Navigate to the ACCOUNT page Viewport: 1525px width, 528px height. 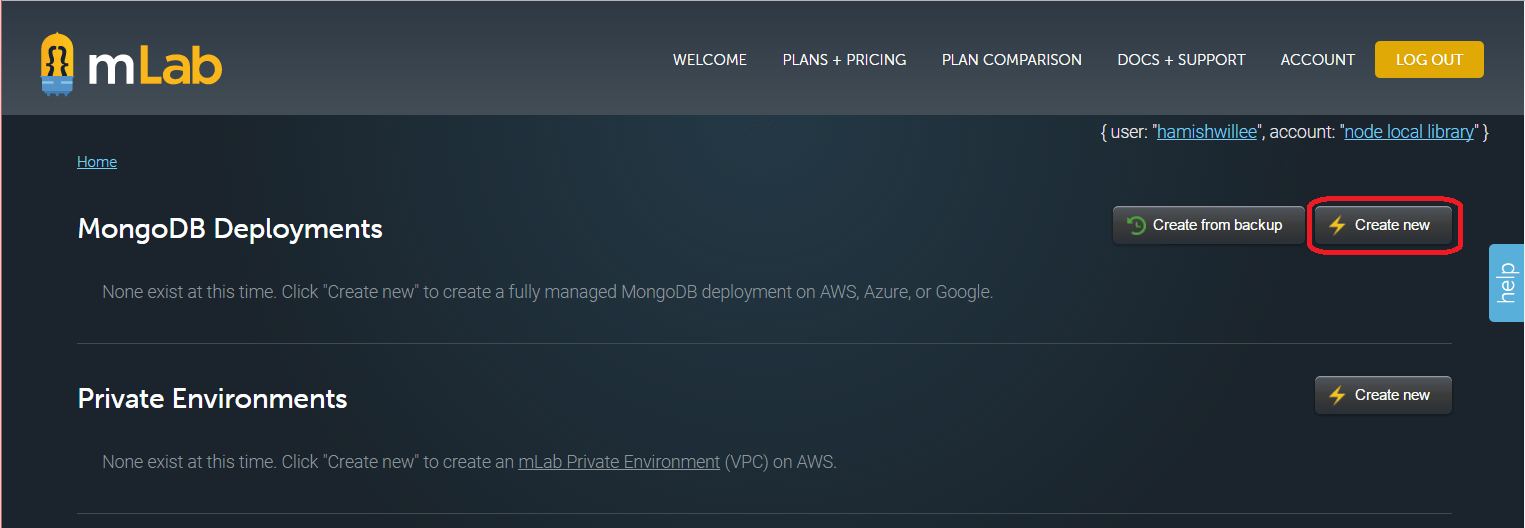[x=1317, y=60]
